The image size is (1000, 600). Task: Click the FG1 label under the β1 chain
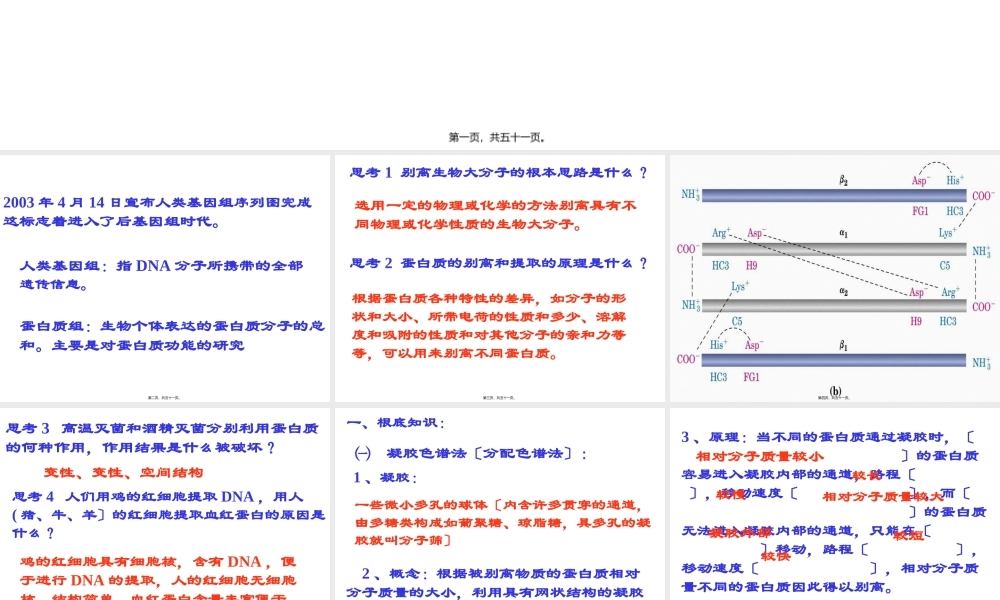pyautogui.click(x=751, y=378)
